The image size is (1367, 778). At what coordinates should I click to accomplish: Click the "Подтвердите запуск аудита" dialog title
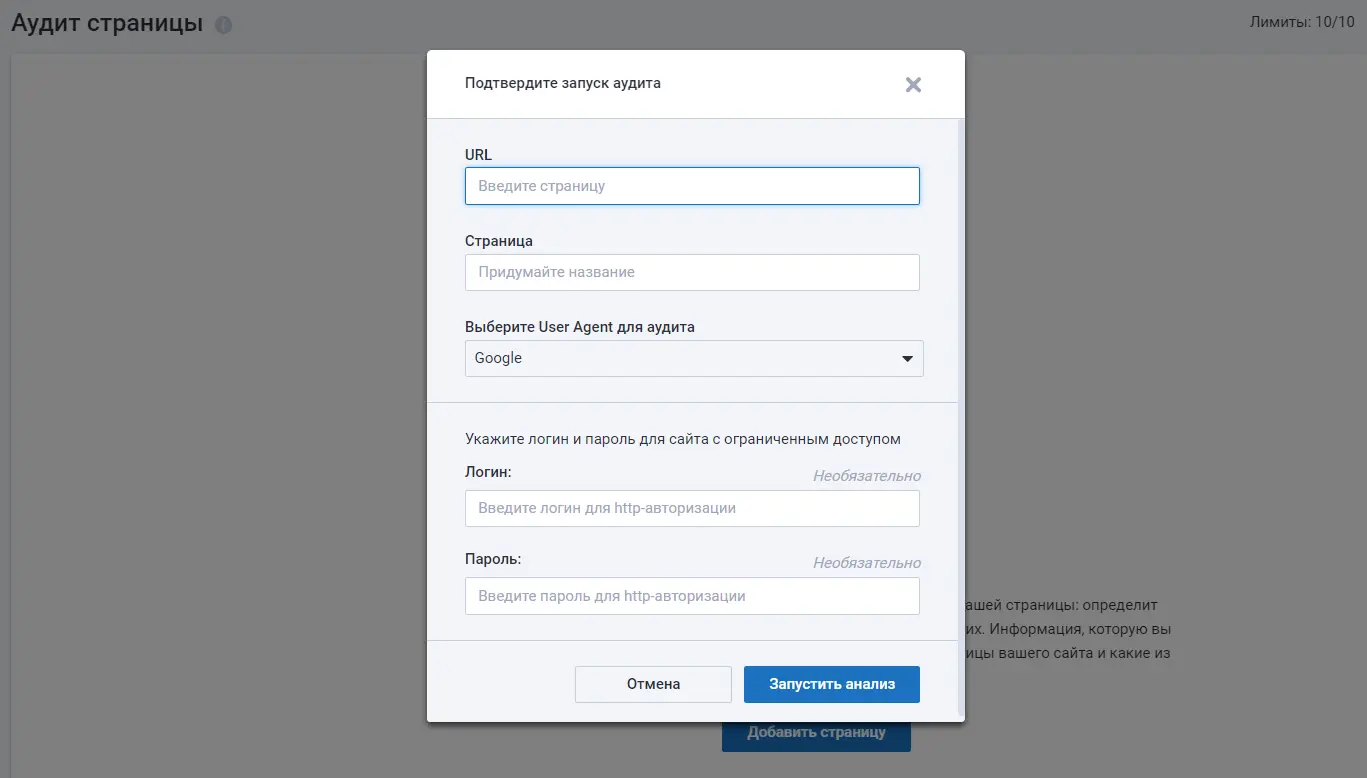[x=562, y=83]
